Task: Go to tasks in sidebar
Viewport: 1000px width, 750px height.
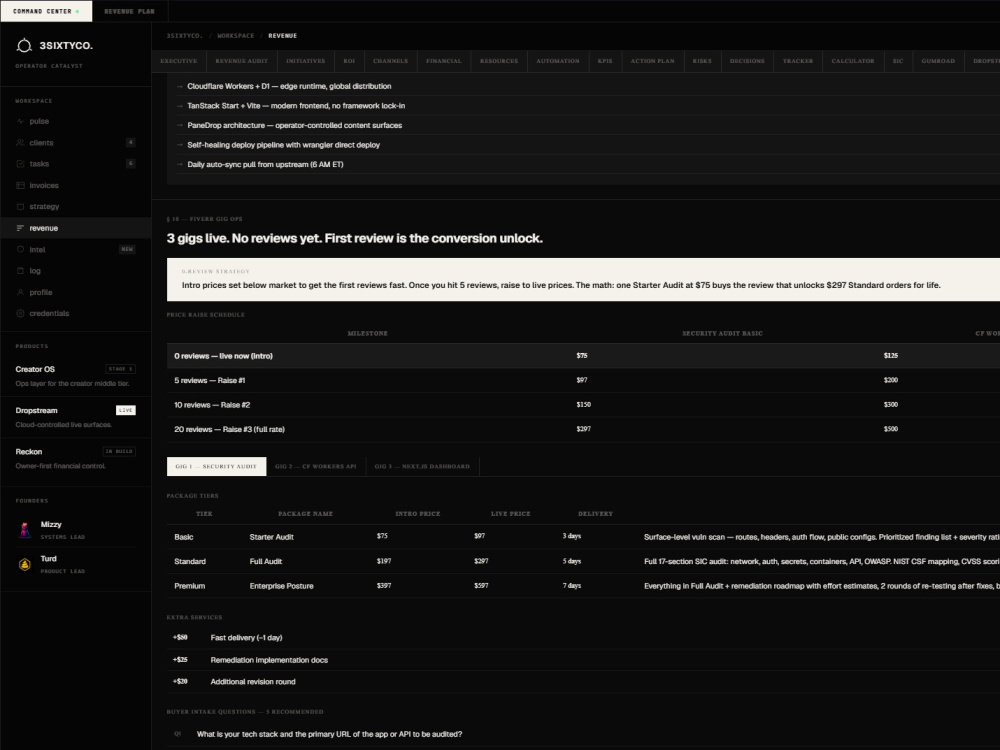Action: click(x=76, y=164)
